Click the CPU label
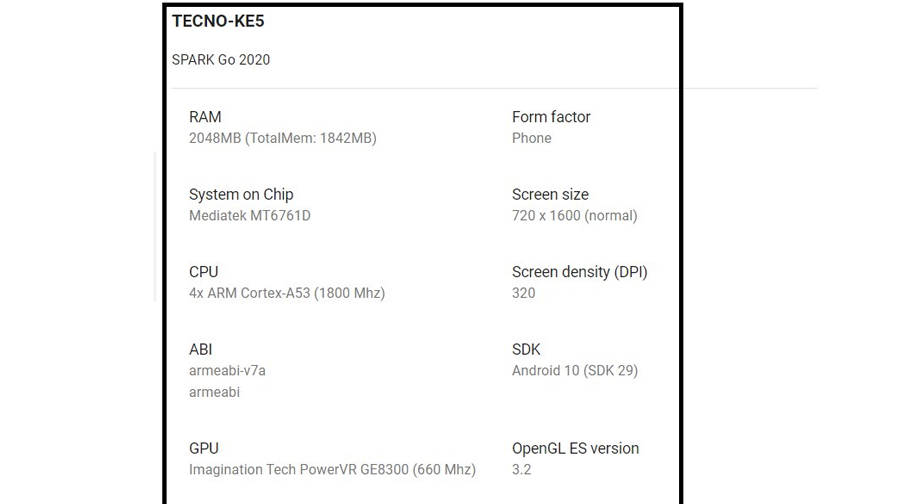Viewport: 900px width, 504px height. click(x=203, y=272)
